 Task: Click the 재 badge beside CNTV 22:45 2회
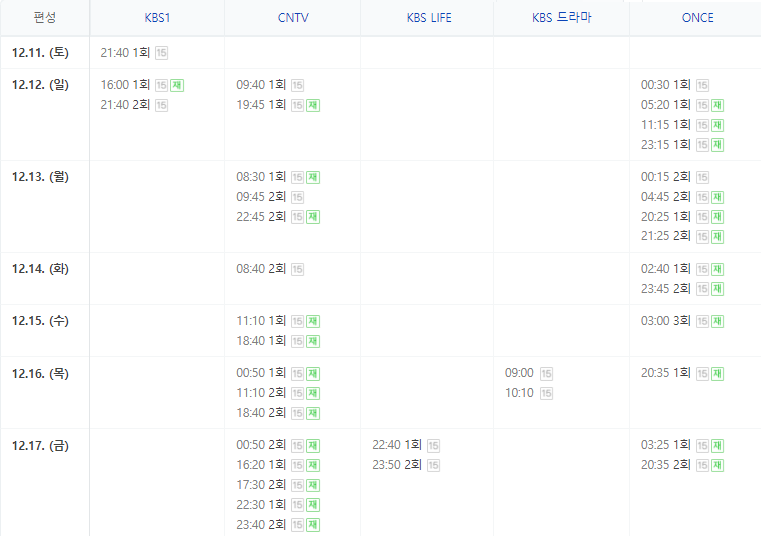[313, 217]
